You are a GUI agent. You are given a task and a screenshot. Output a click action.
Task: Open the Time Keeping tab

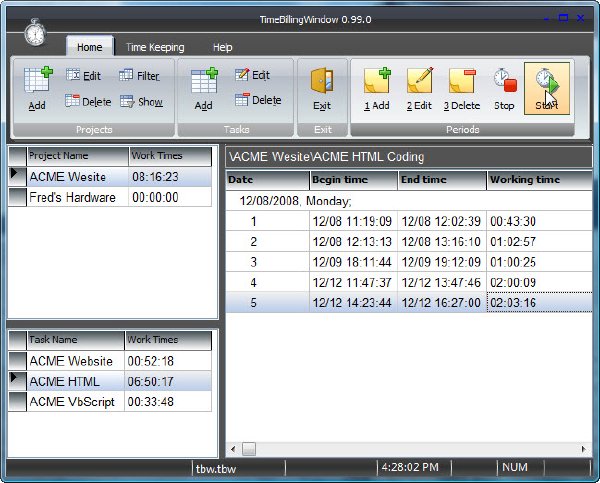tap(155, 47)
